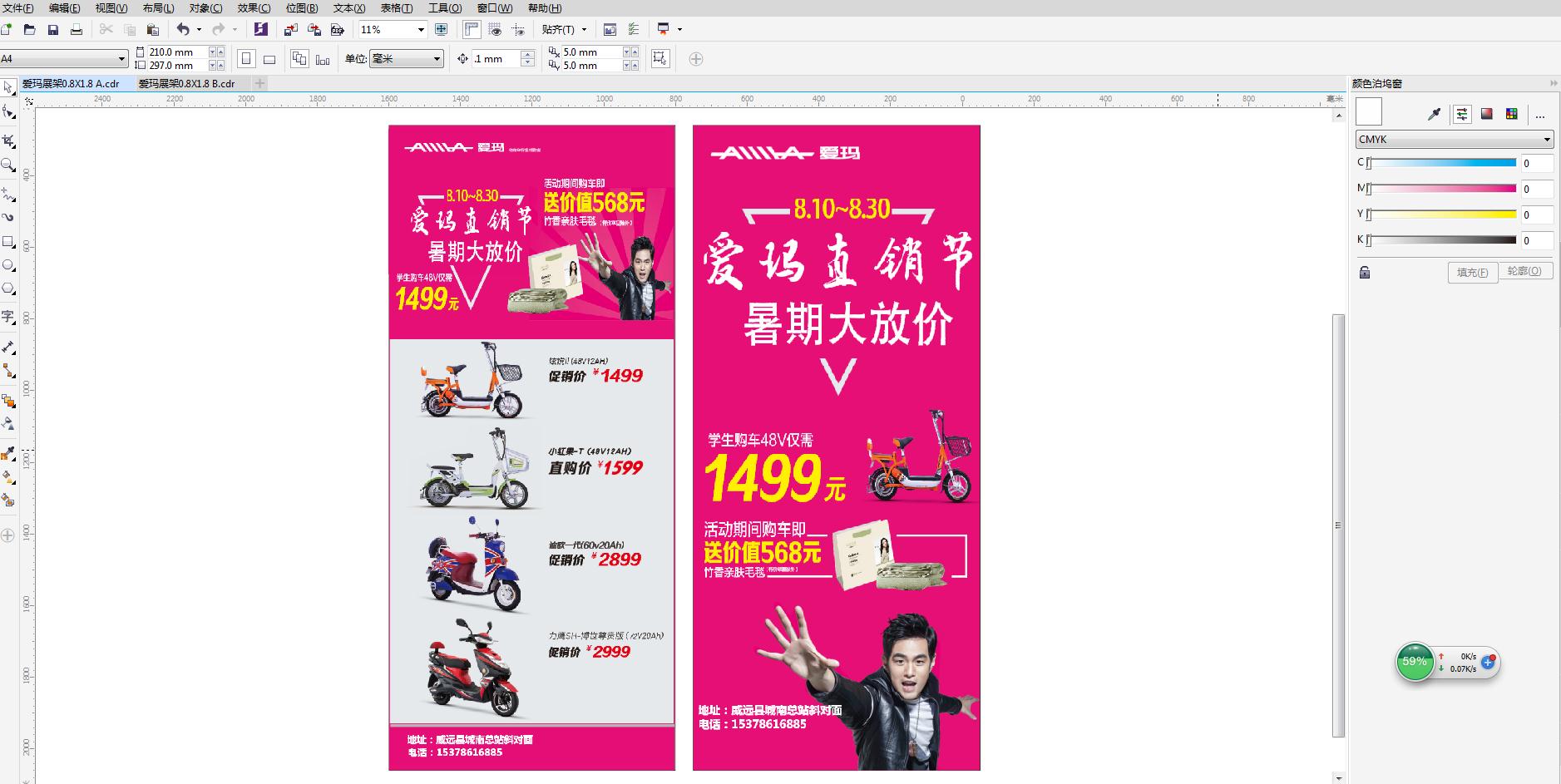Select the Drop Shadow effects tool
Screen dimensions: 1561x784
point(8,400)
